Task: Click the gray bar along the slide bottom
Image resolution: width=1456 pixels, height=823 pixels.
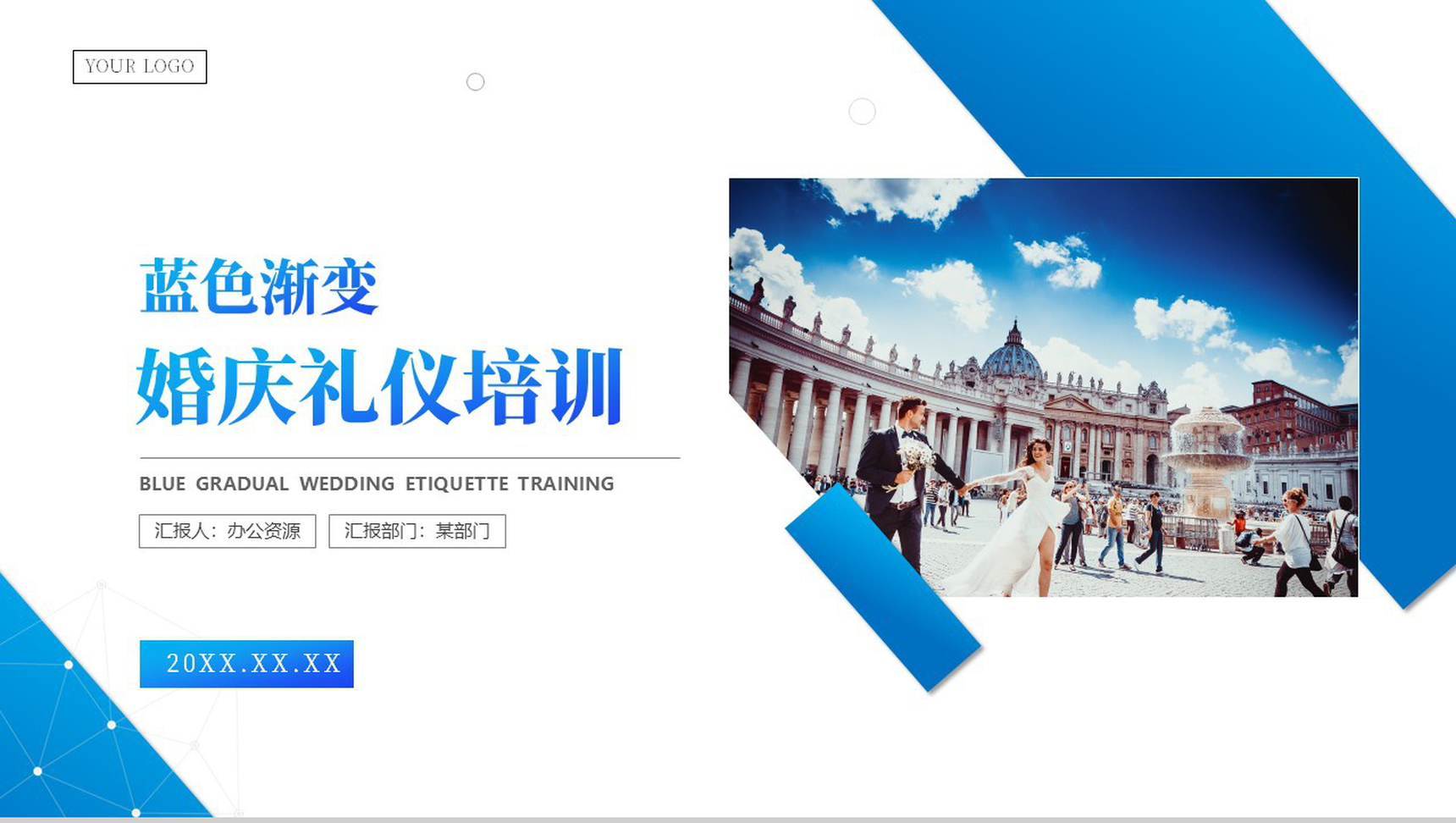Action: point(728,820)
